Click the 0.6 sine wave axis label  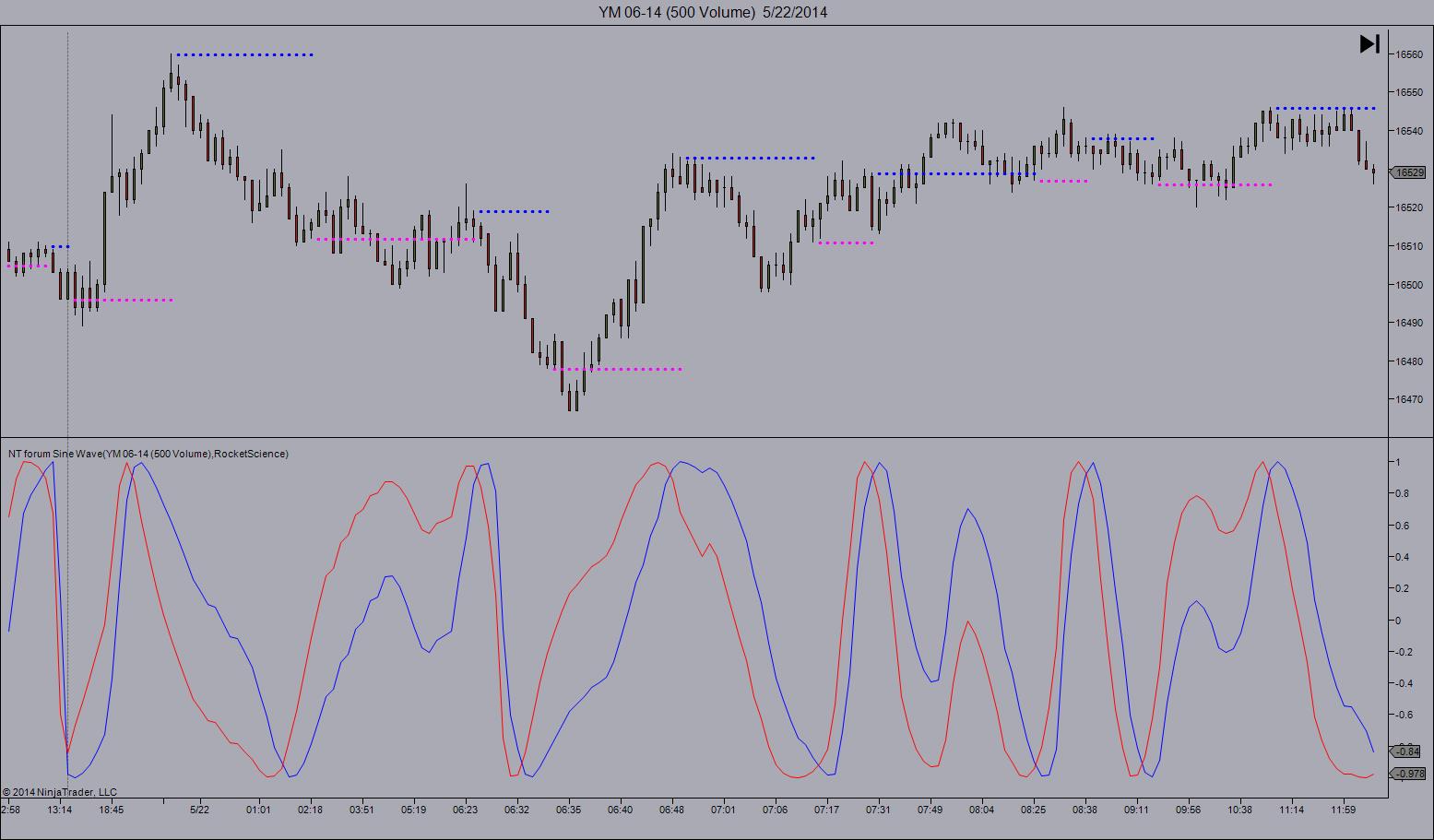click(x=1402, y=526)
